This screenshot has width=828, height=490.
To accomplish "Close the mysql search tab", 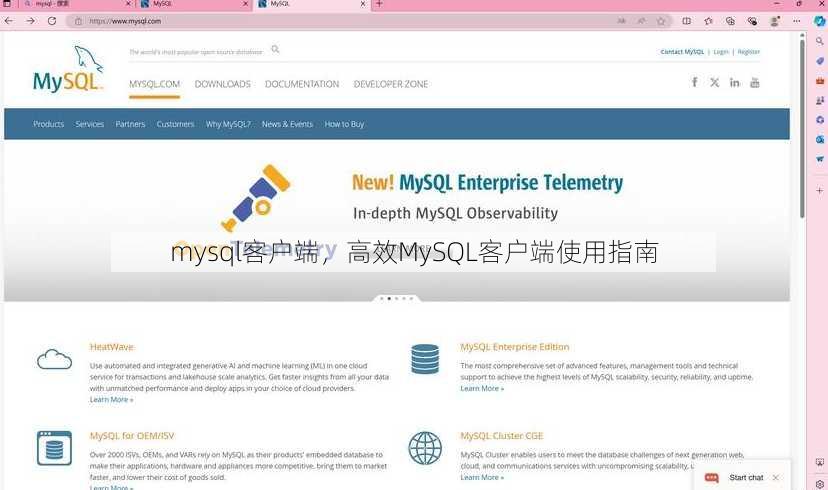I will (128, 4).
